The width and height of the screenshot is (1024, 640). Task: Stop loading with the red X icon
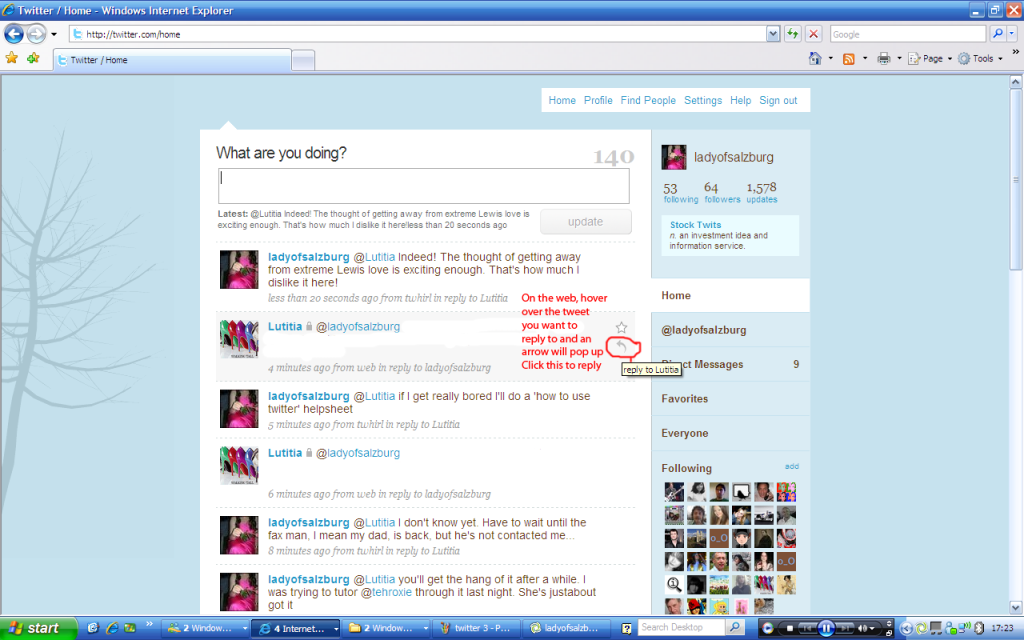pyautogui.click(x=814, y=34)
